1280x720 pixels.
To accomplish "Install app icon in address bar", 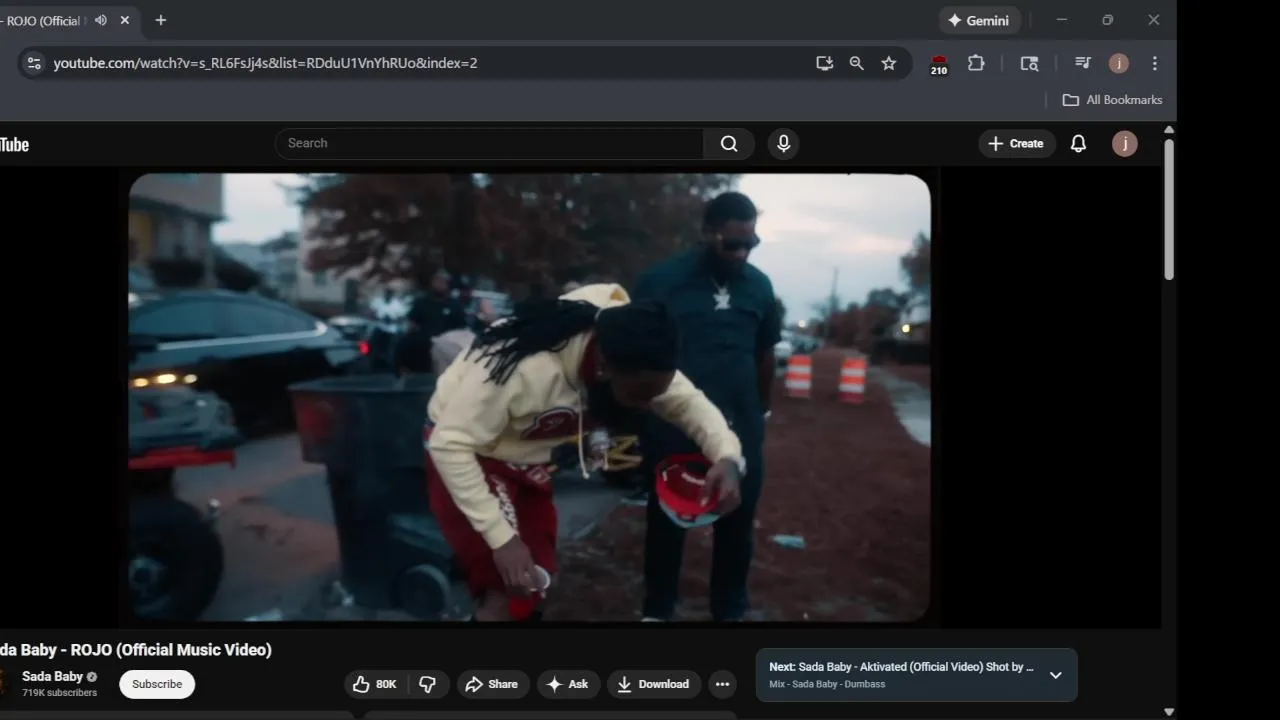I will (825, 63).
